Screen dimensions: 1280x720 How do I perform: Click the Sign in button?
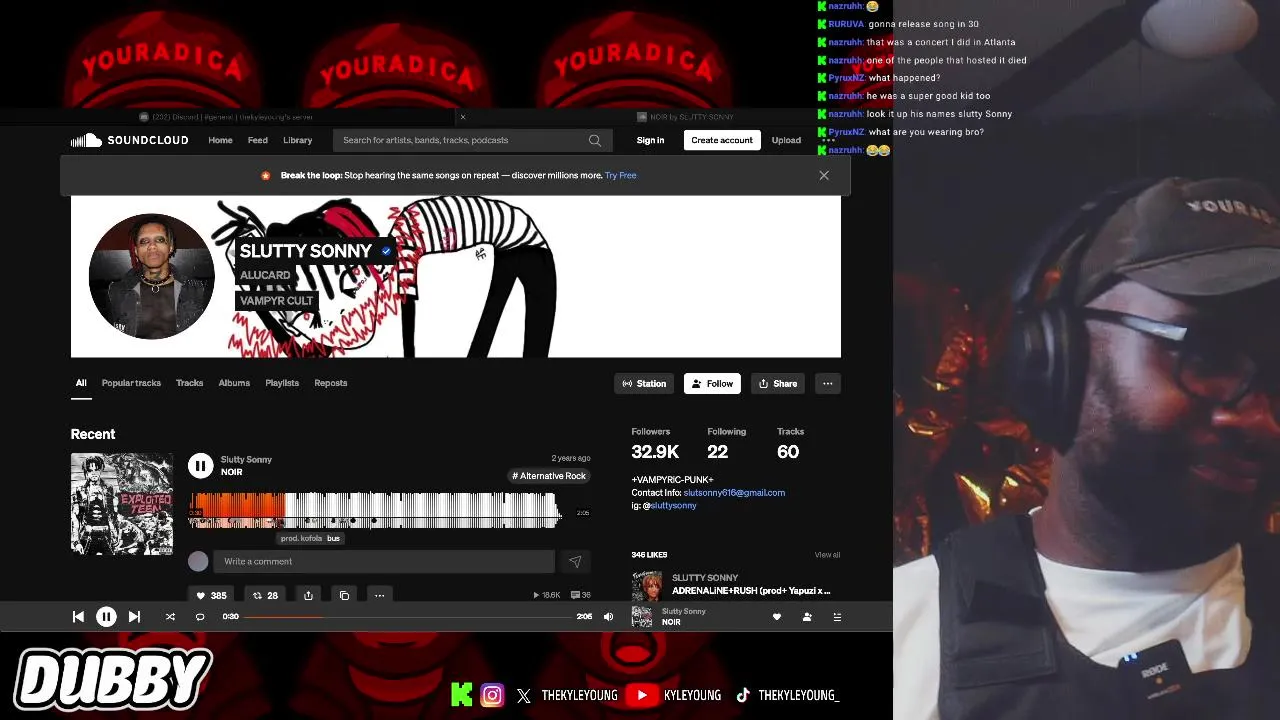click(x=650, y=140)
